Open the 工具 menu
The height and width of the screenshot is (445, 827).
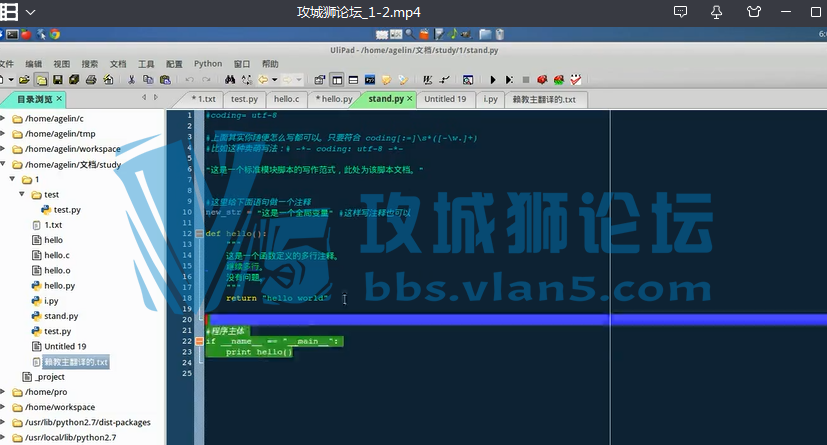click(x=146, y=64)
